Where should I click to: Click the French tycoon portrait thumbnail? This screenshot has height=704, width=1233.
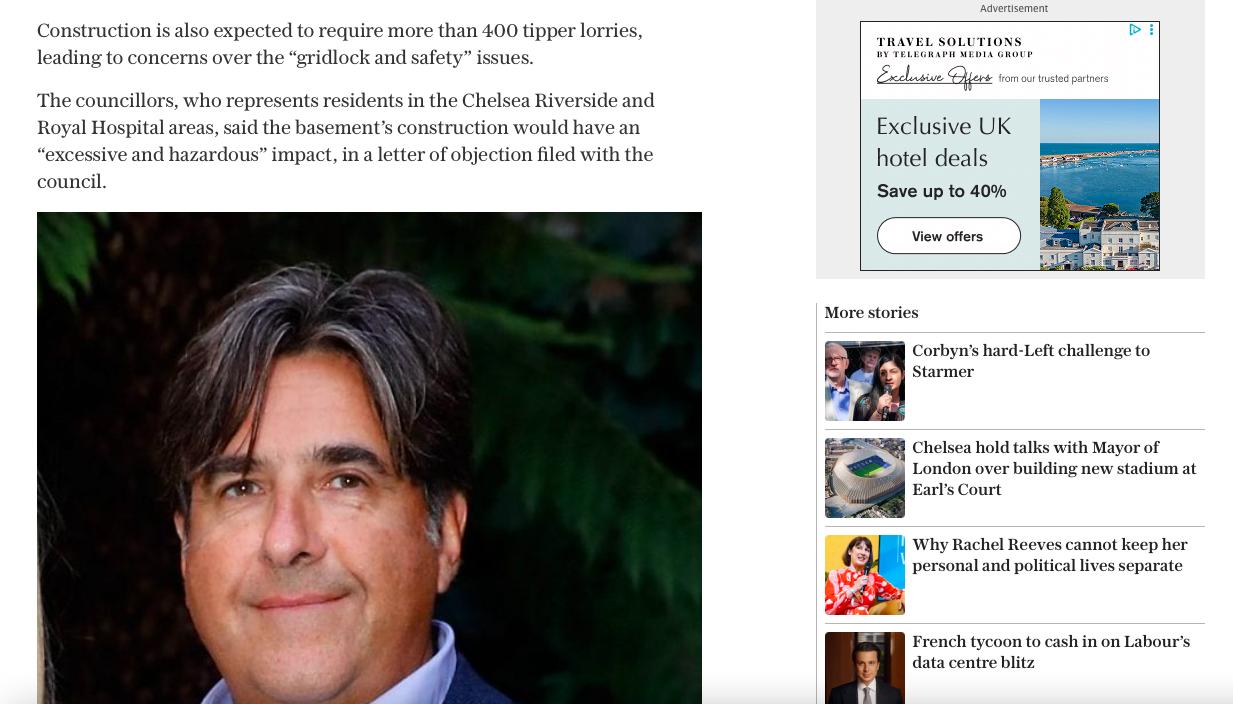865,668
